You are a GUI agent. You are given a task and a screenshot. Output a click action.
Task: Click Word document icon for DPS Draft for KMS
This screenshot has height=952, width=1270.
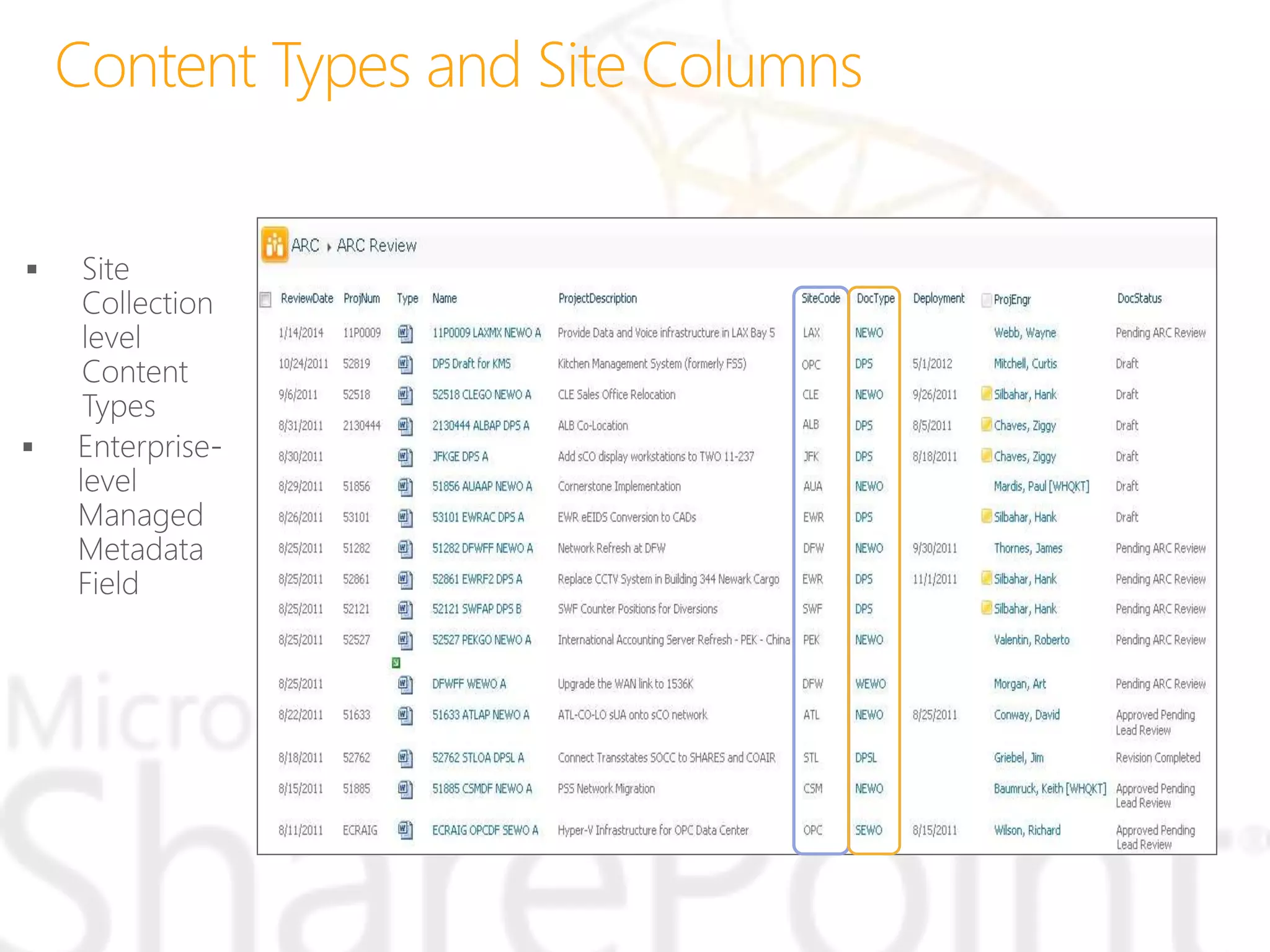tap(405, 364)
